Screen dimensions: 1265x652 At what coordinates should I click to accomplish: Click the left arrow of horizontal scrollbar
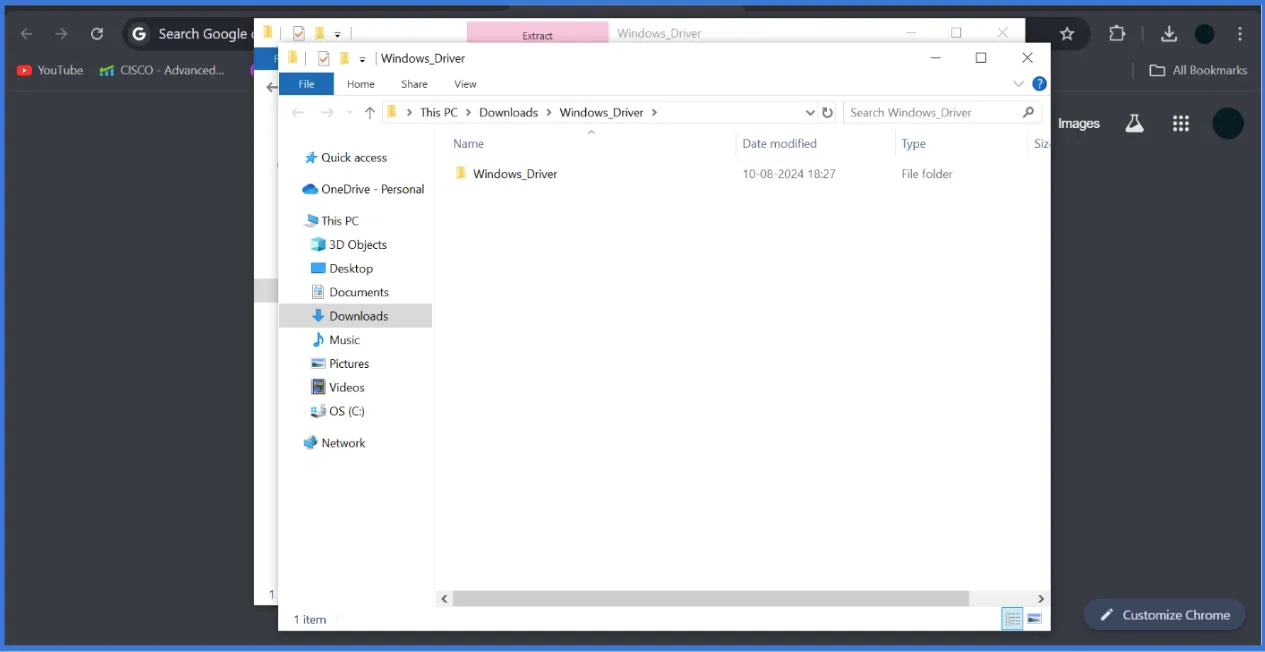coord(444,598)
